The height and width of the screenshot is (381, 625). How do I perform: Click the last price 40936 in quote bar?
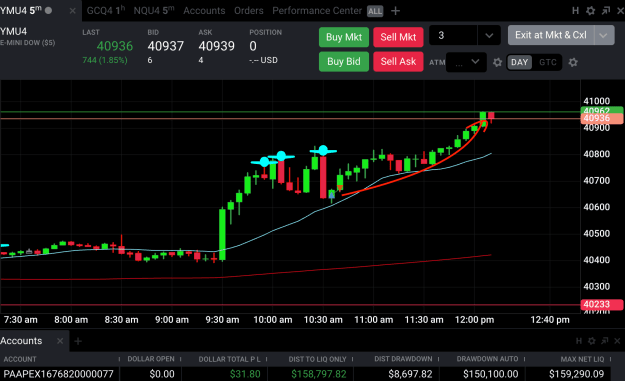point(114,46)
